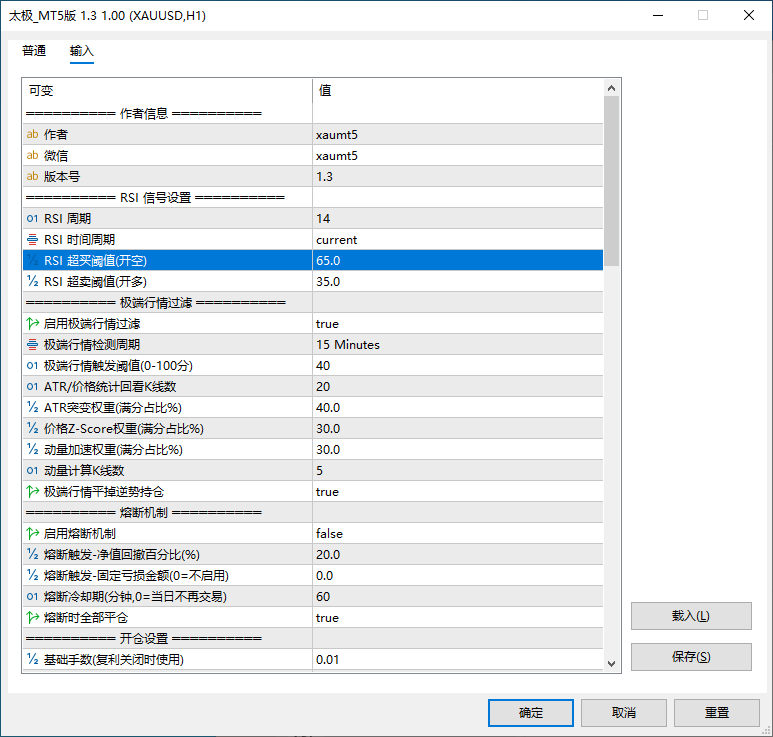Edit ATR lookback bars value 20
This screenshot has width=773, height=737.
pyautogui.click(x=457, y=386)
